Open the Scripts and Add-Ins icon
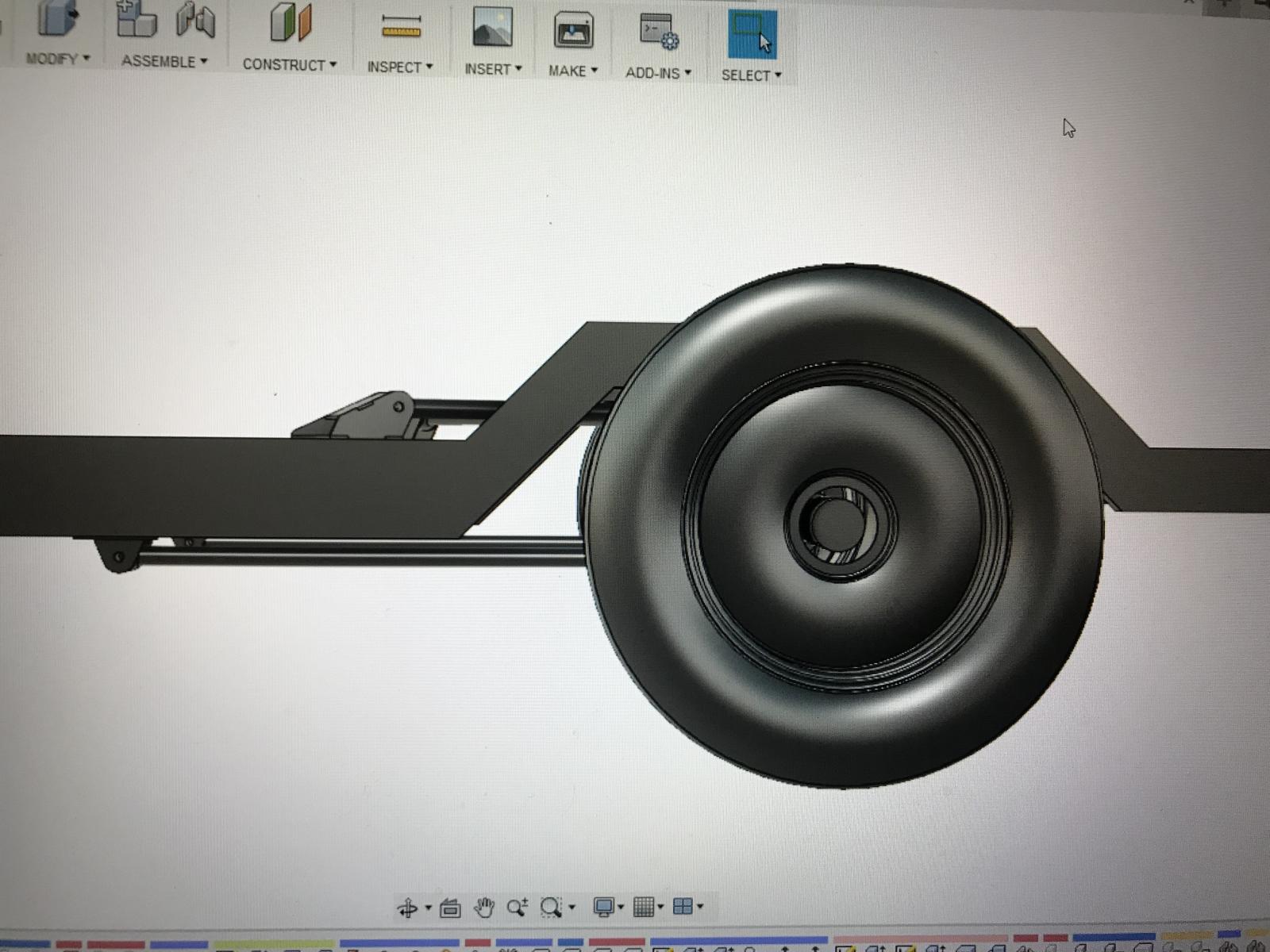The image size is (1270, 952). point(659,32)
